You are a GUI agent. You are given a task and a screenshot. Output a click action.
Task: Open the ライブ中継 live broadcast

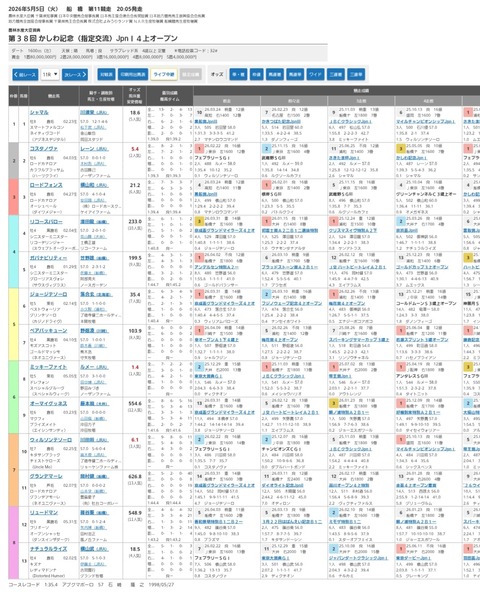tap(164, 74)
